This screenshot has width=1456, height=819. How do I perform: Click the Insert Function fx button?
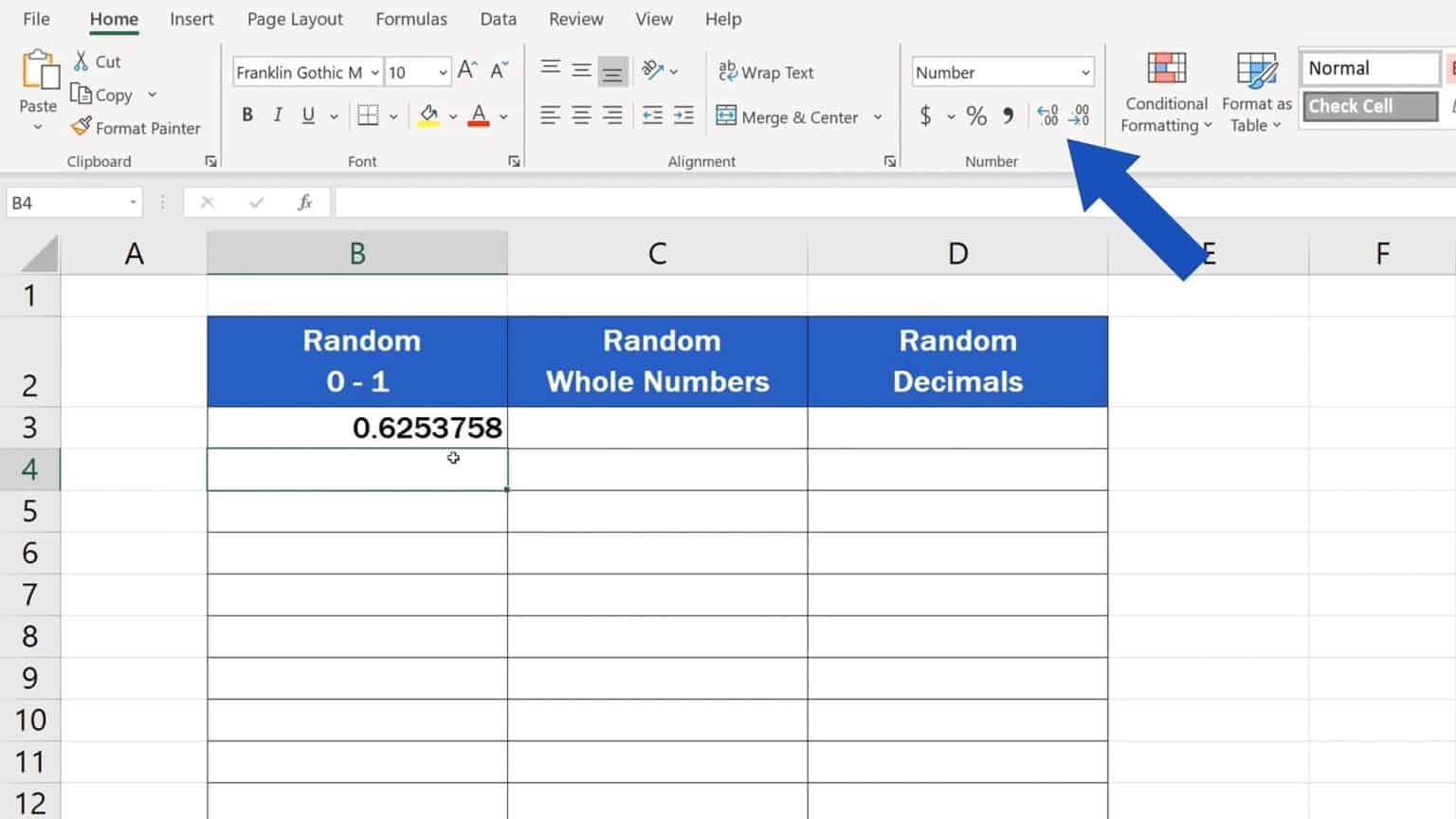304,201
